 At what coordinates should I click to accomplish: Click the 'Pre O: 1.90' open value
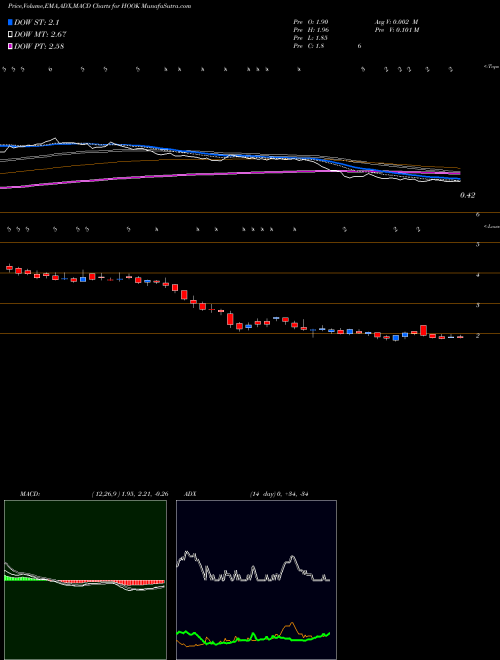click(x=311, y=22)
